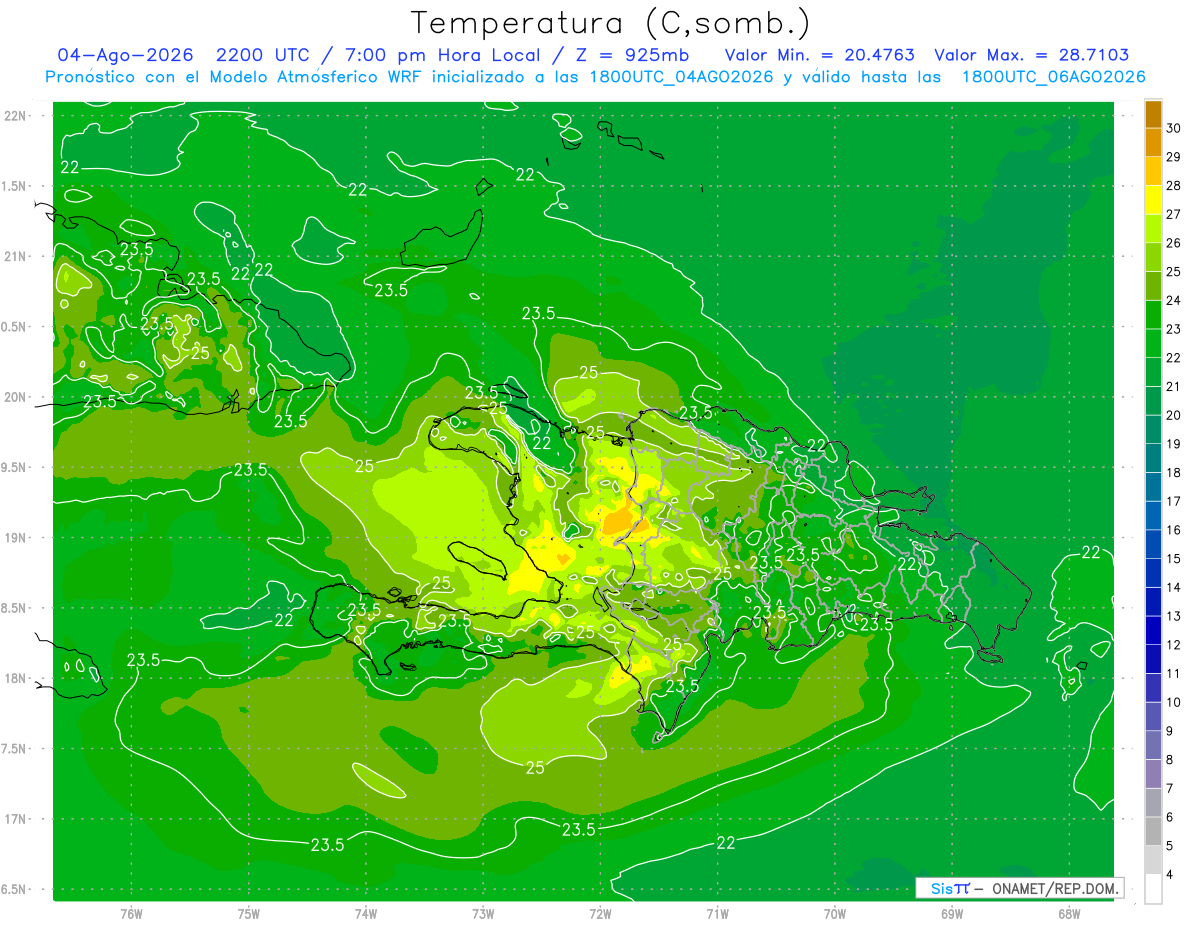Click the '68W' longitude axis label
The image size is (1200, 927).
[x=1069, y=913]
